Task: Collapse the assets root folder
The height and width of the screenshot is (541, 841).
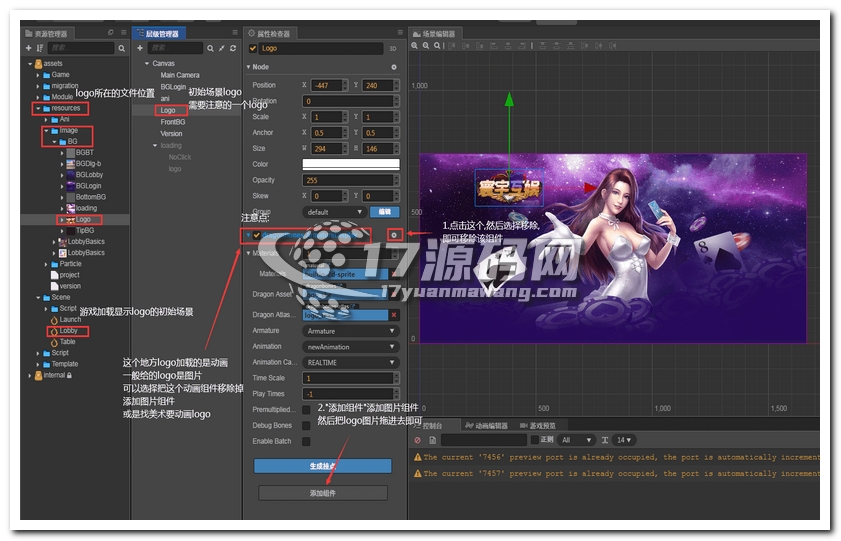Action: click(x=30, y=63)
